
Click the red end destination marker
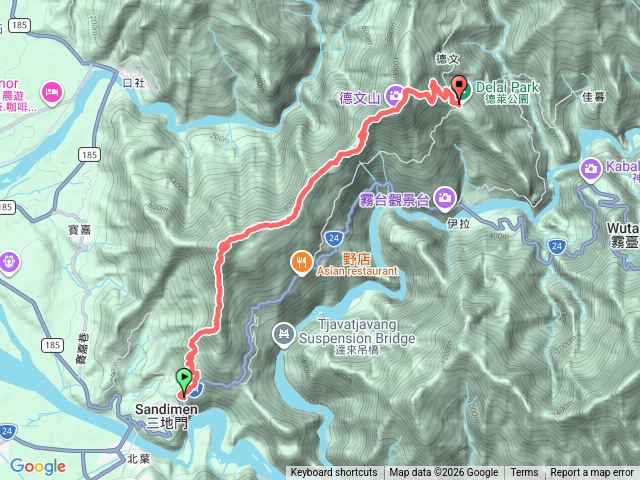click(459, 90)
